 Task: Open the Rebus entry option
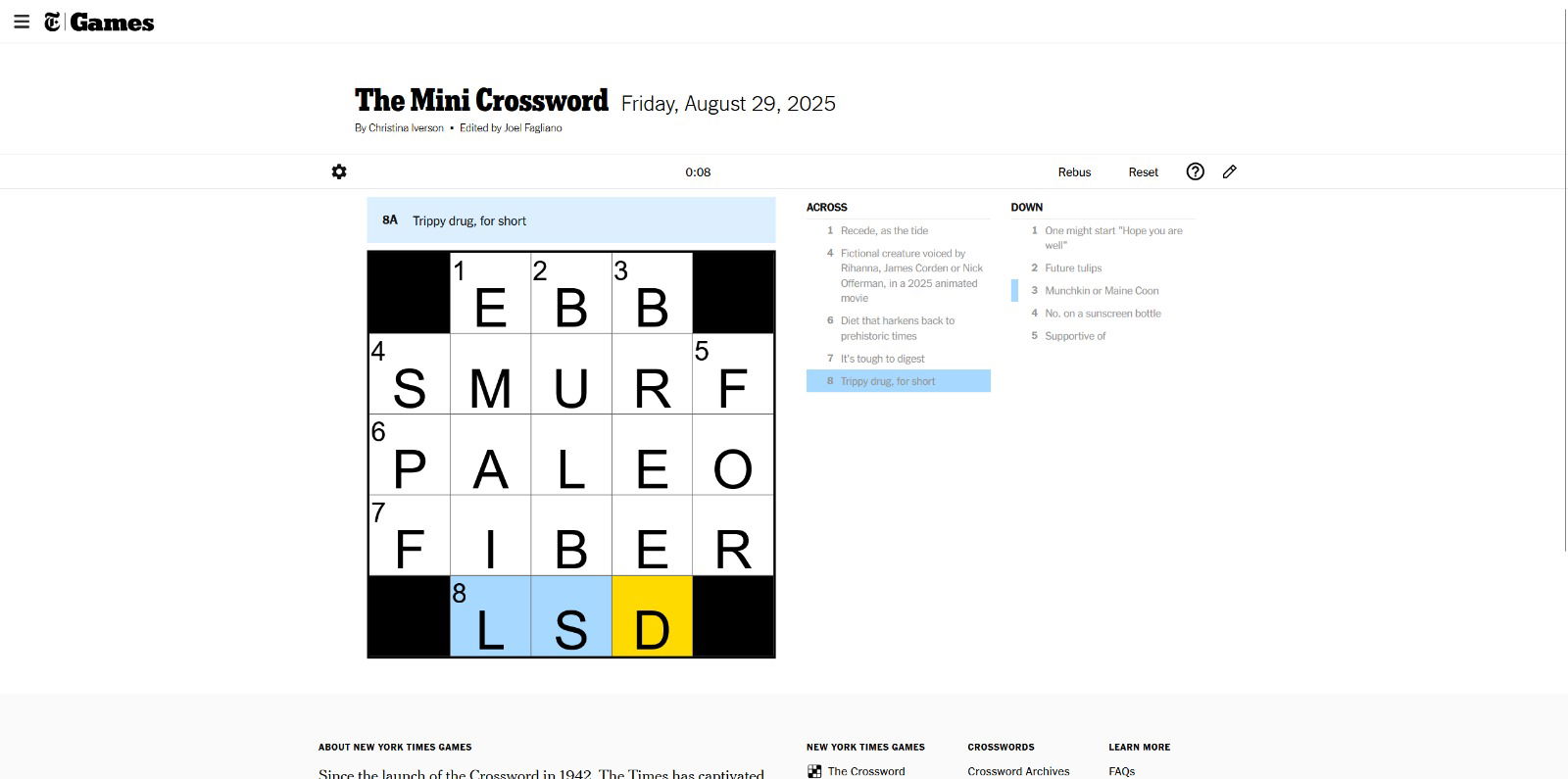(x=1074, y=171)
